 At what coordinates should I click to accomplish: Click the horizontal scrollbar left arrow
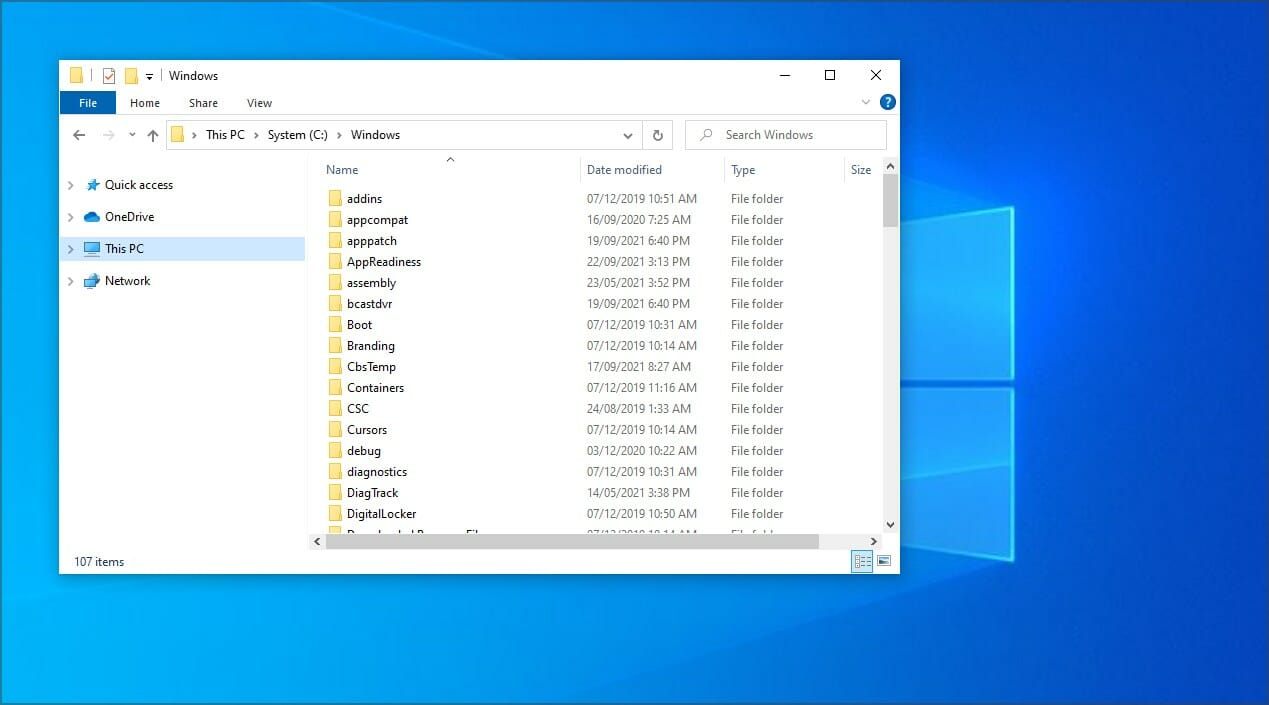pyautogui.click(x=317, y=541)
